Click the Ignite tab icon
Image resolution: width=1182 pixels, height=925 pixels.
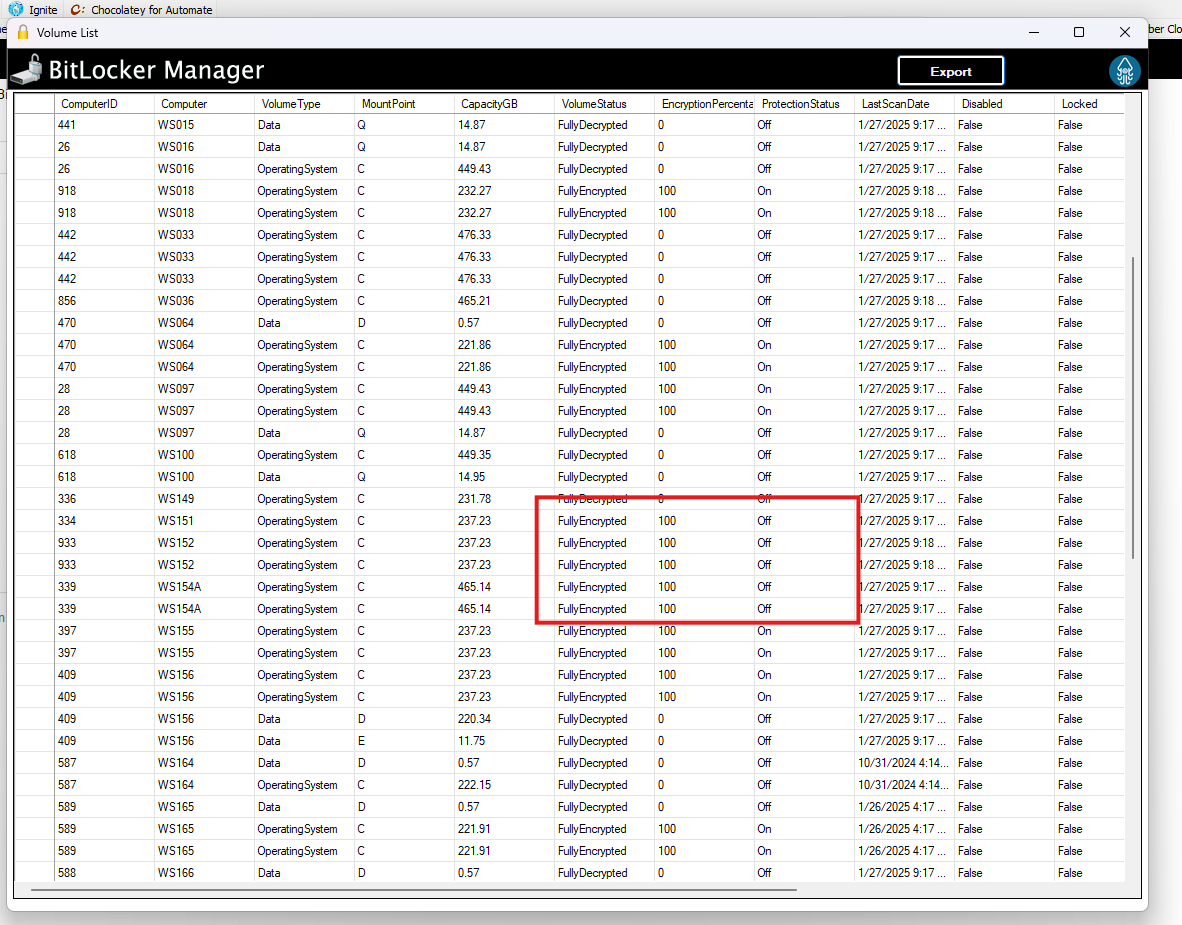coord(16,9)
